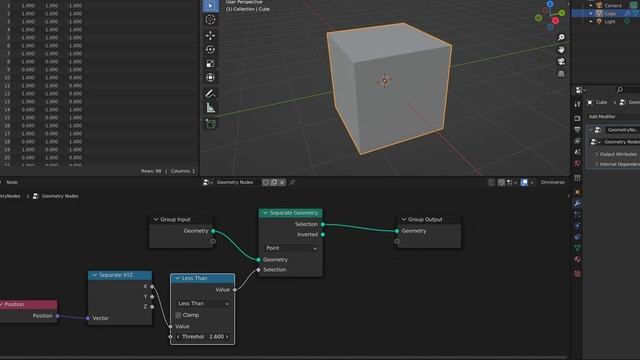
Task: Pin the Geometry Nodes node tree
Action: [x=292, y=182]
